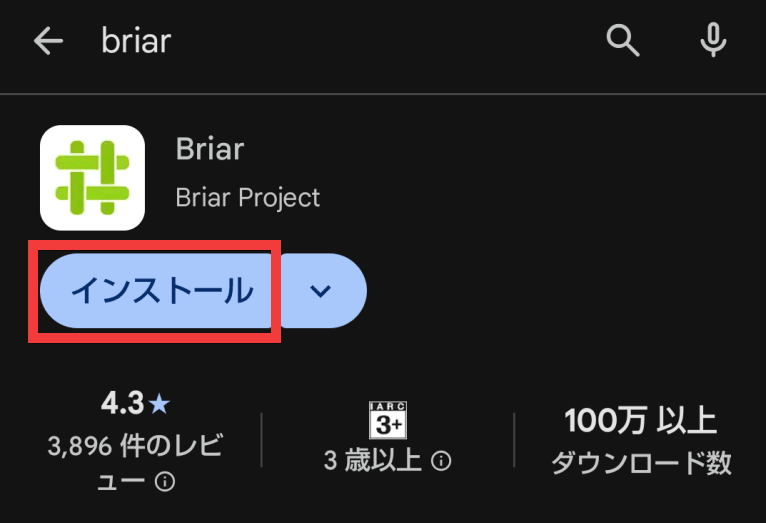Start voice search with the microphone
The width and height of the screenshot is (766, 523).
[712, 41]
